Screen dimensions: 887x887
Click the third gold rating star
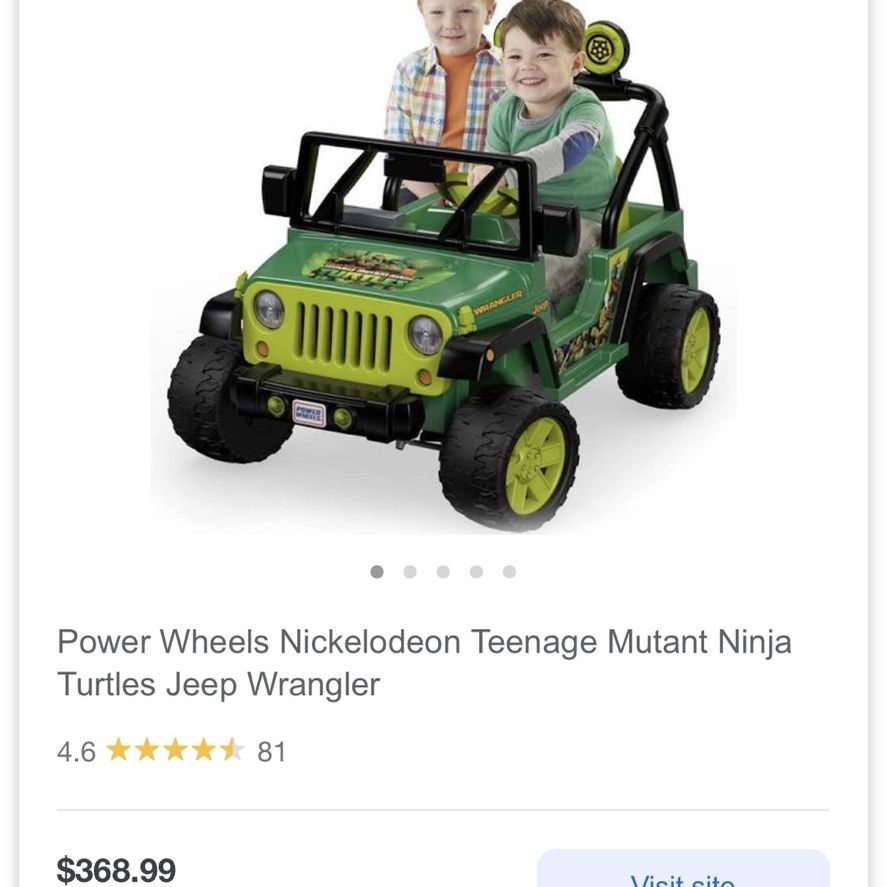pyautogui.click(x=175, y=750)
